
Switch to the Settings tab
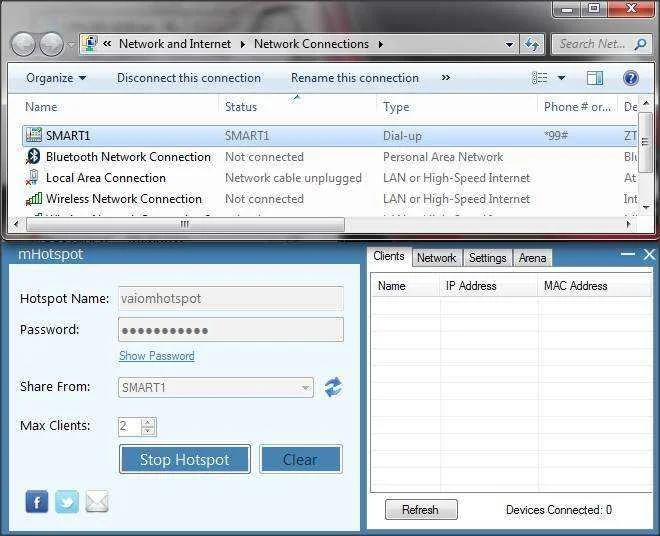tap(487, 258)
